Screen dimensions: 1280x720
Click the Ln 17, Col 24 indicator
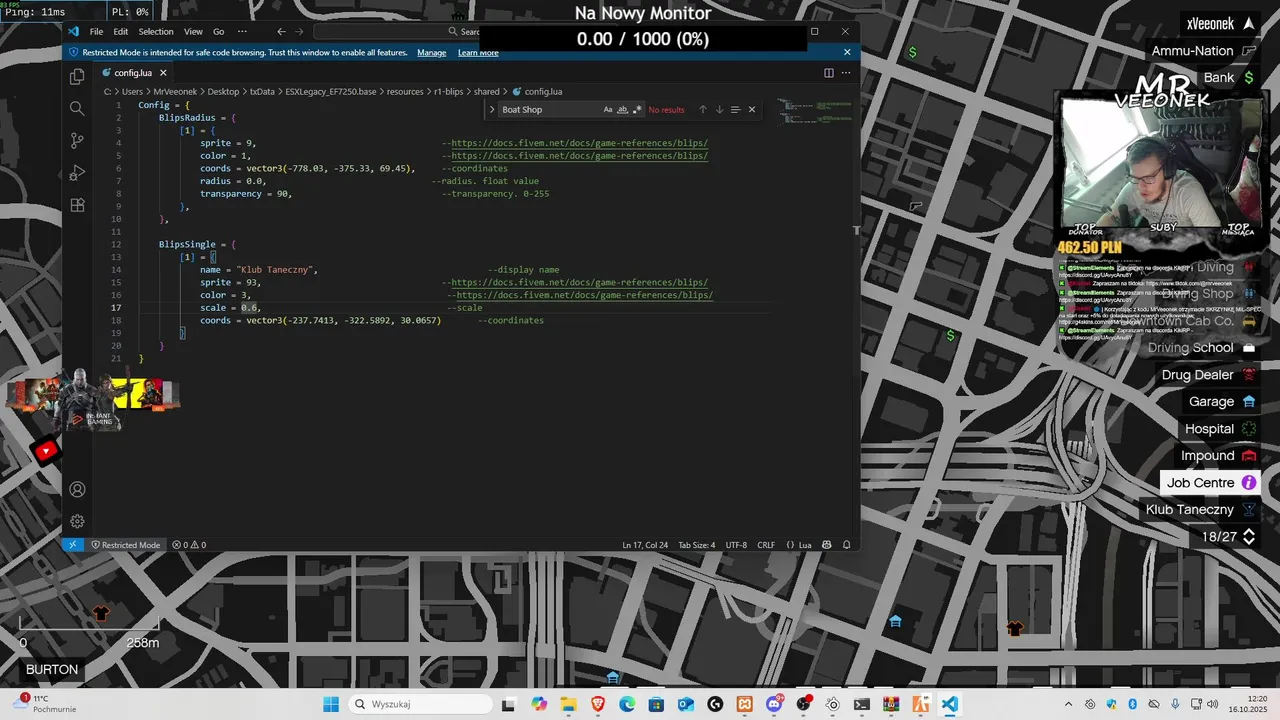tap(645, 545)
